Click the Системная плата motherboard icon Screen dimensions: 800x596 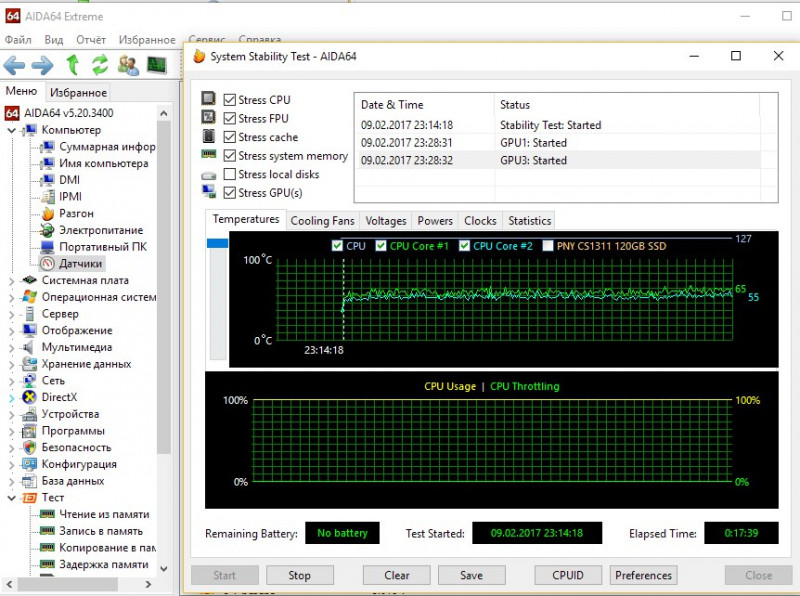(30, 280)
